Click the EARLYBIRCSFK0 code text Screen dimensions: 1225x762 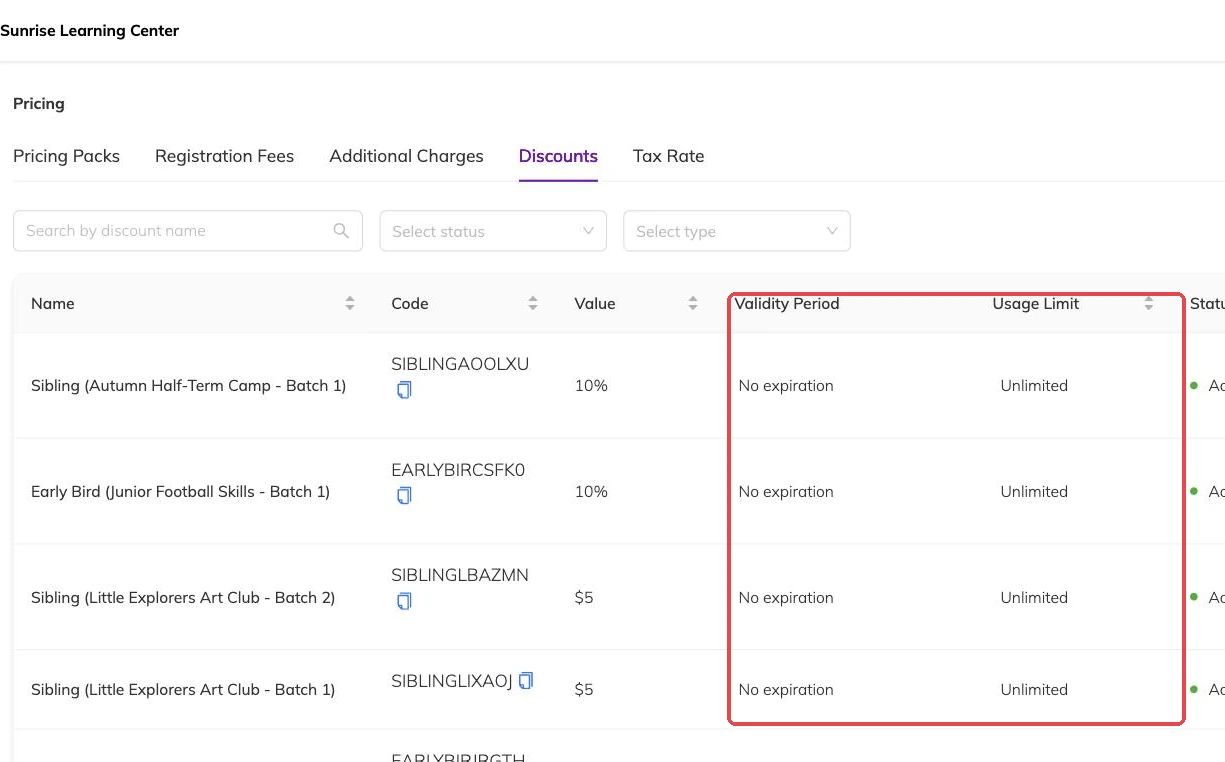pos(458,471)
